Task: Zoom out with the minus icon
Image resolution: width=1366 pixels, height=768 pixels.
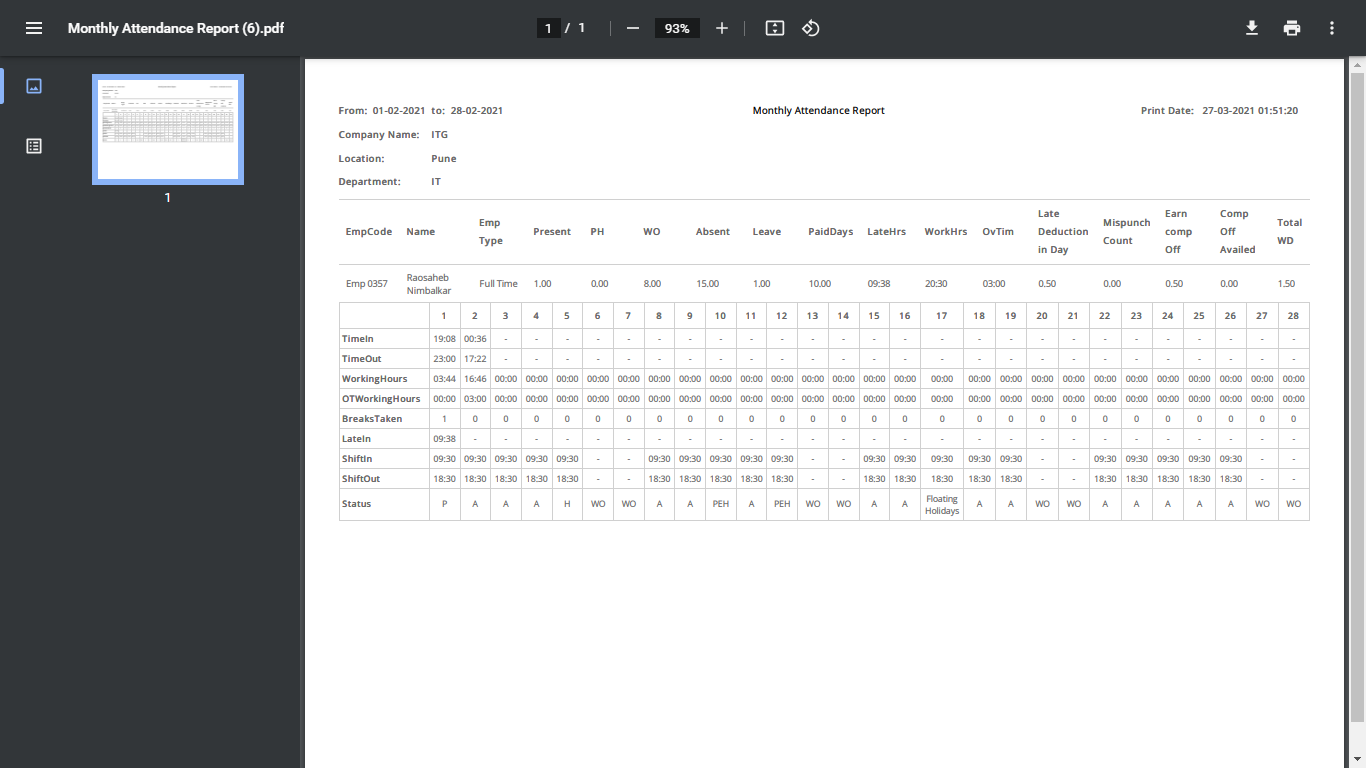Action: pyautogui.click(x=632, y=28)
